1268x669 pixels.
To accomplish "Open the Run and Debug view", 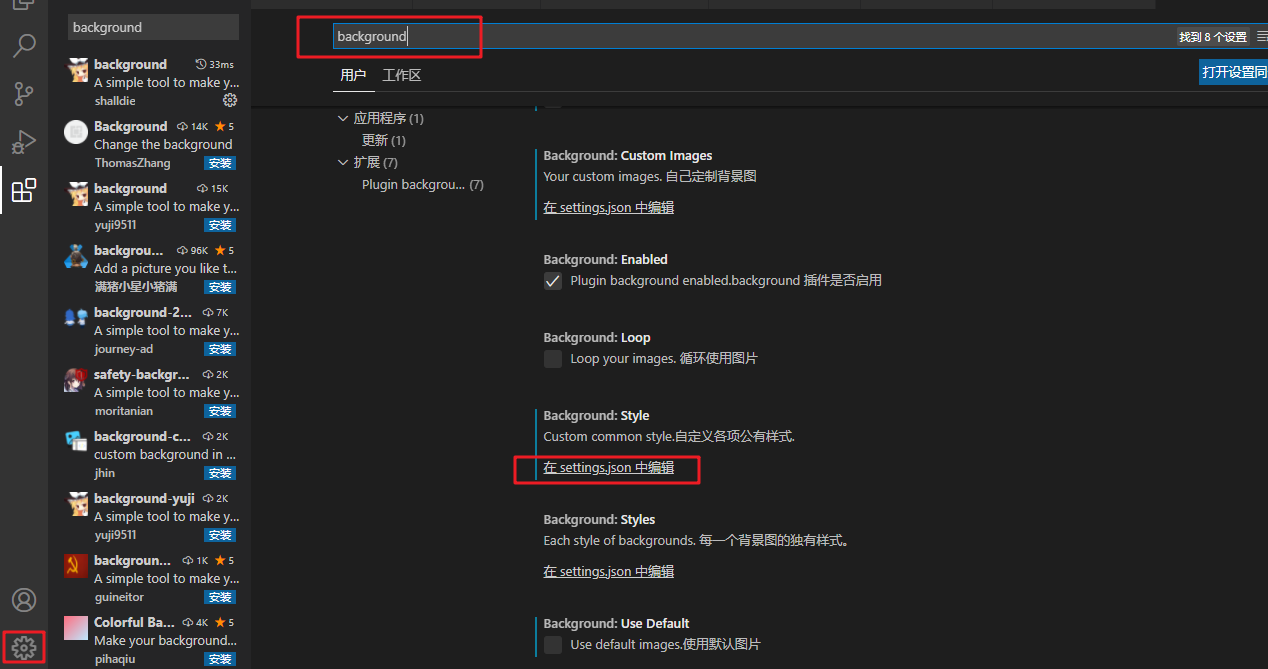I will point(24,142).
